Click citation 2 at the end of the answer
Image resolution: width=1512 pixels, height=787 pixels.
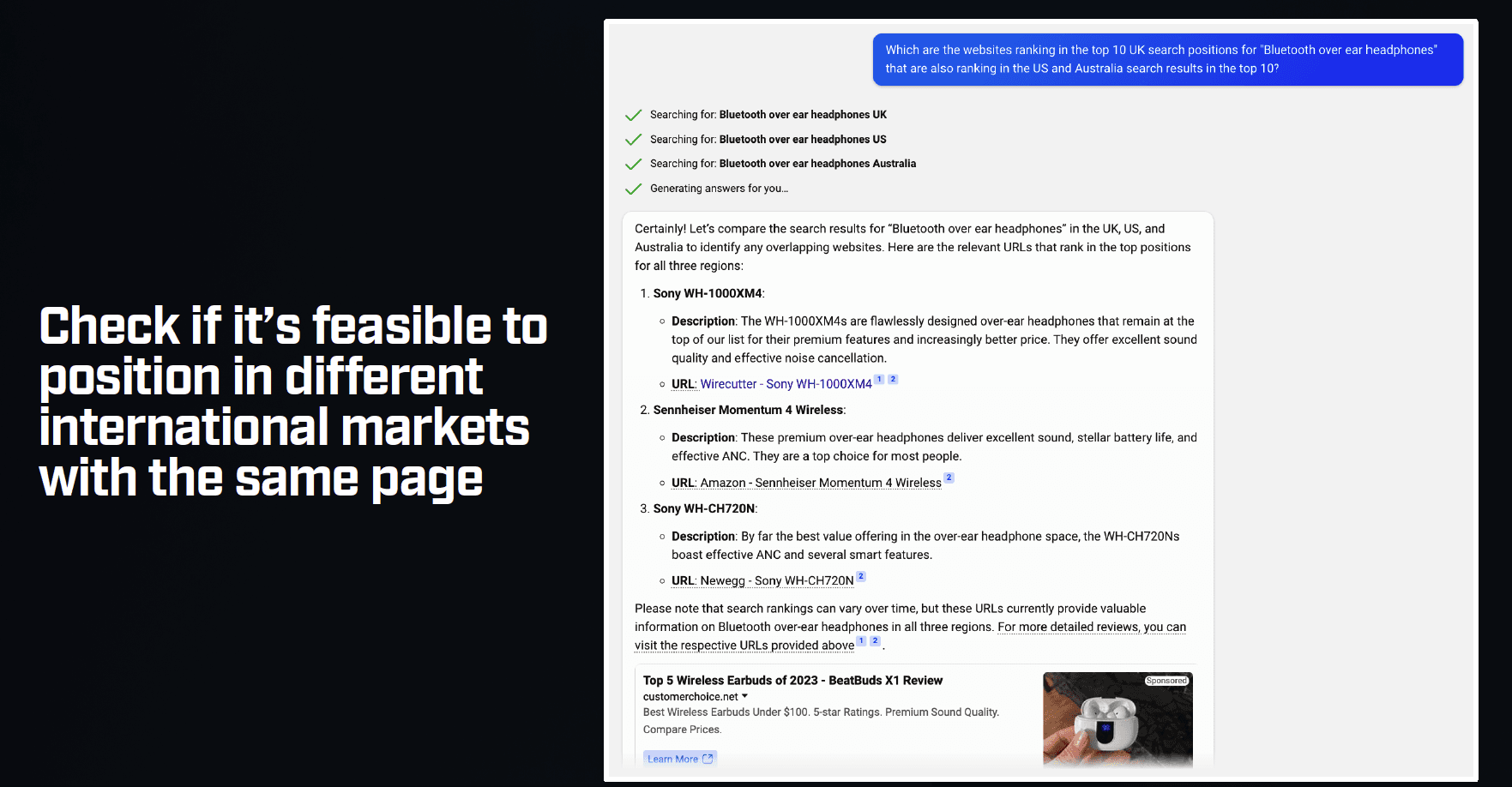(874, 640)
